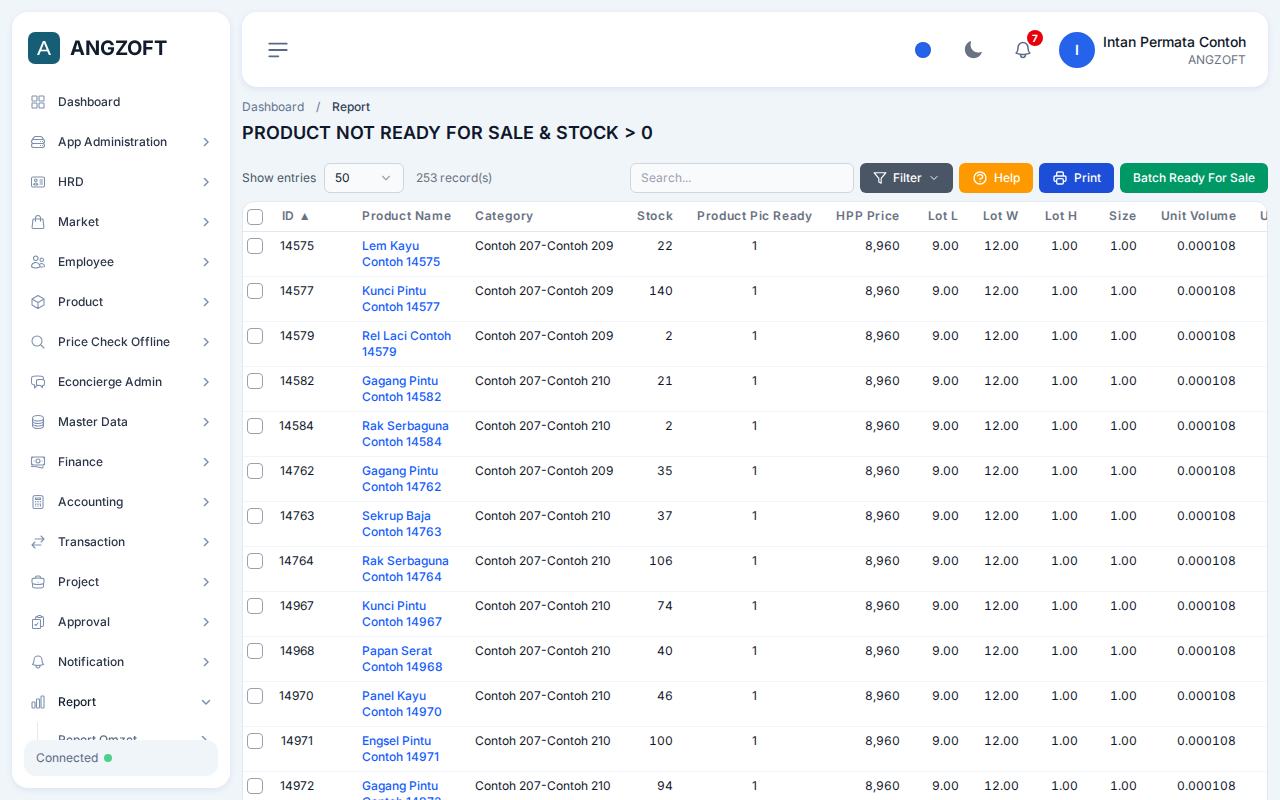1280x800 pixels.
Task: Click the Market bag icon
Action: [38, 222]
